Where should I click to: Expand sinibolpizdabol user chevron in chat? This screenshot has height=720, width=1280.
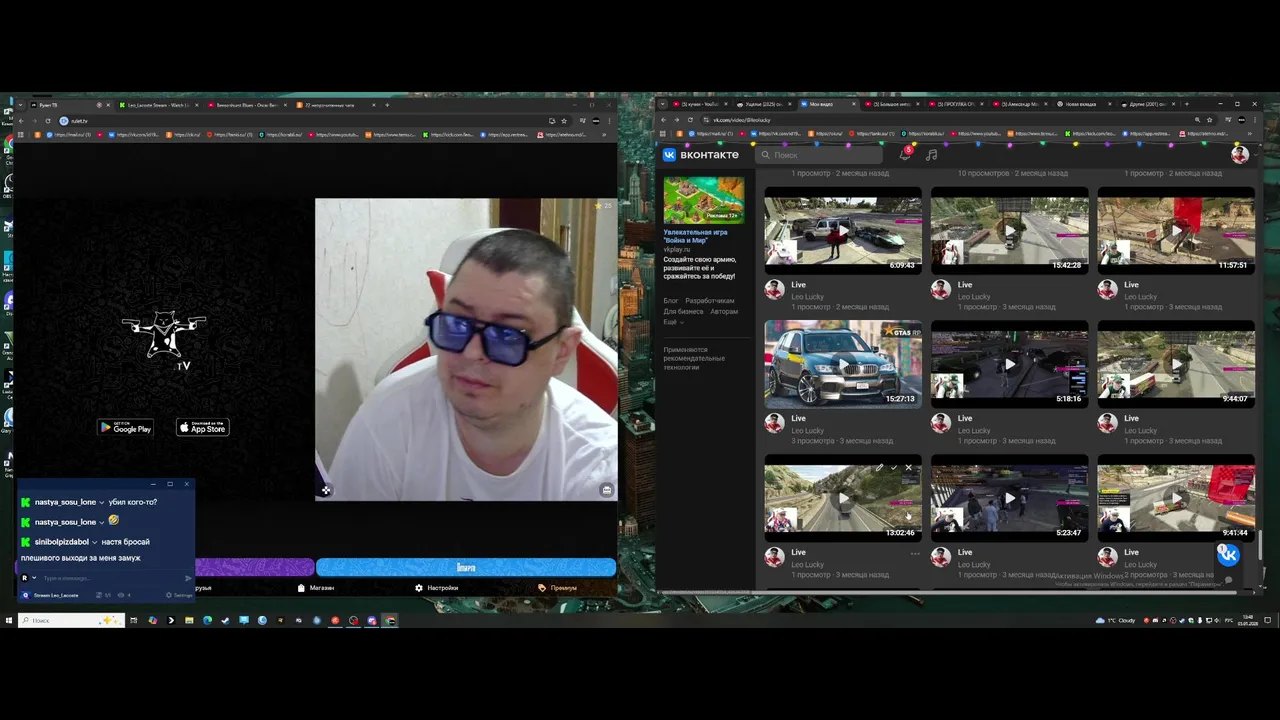point(94,542)
